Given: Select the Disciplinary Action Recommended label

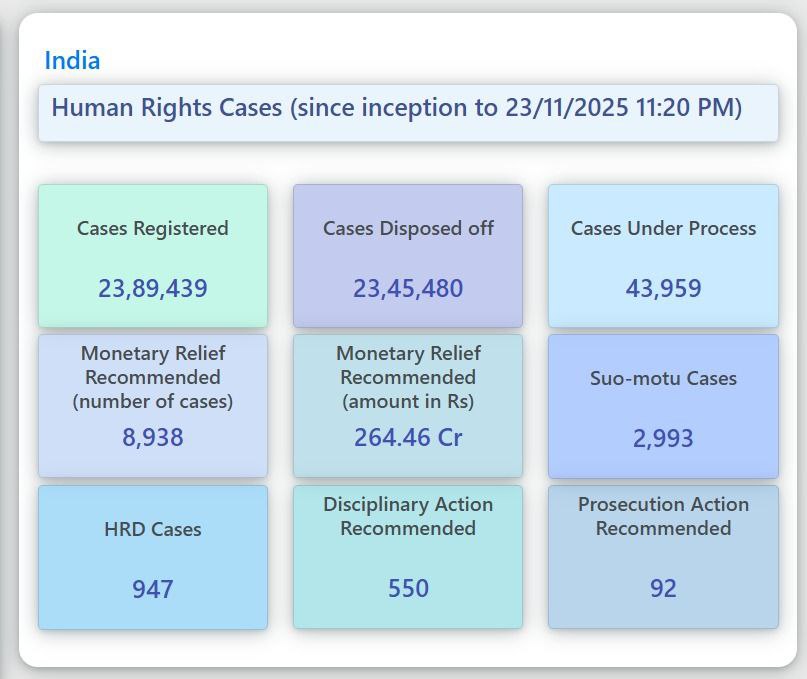Looking at the screenshot, I should (408, 516).
